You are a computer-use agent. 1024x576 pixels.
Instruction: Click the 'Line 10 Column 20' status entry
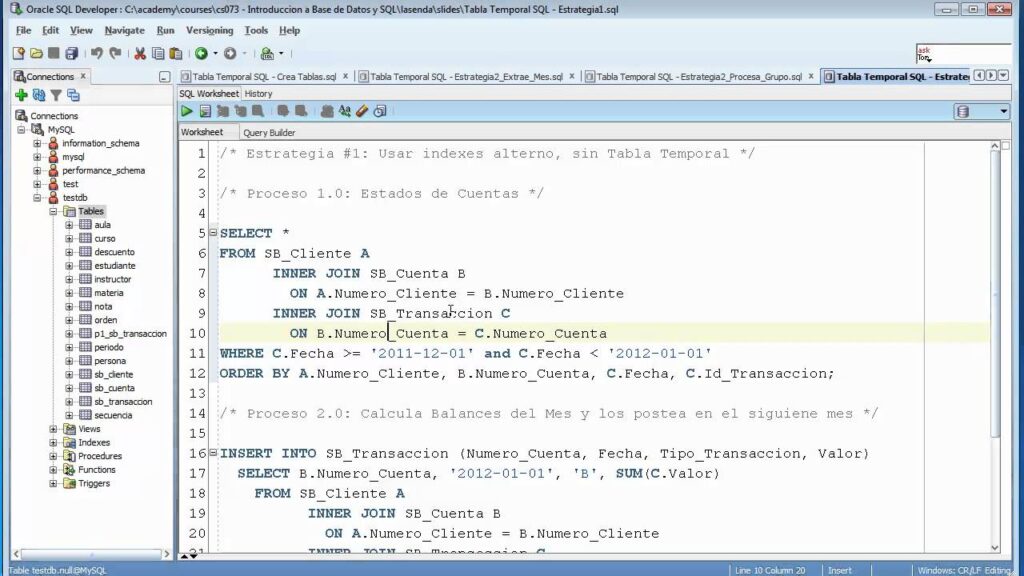click(770, 570)
